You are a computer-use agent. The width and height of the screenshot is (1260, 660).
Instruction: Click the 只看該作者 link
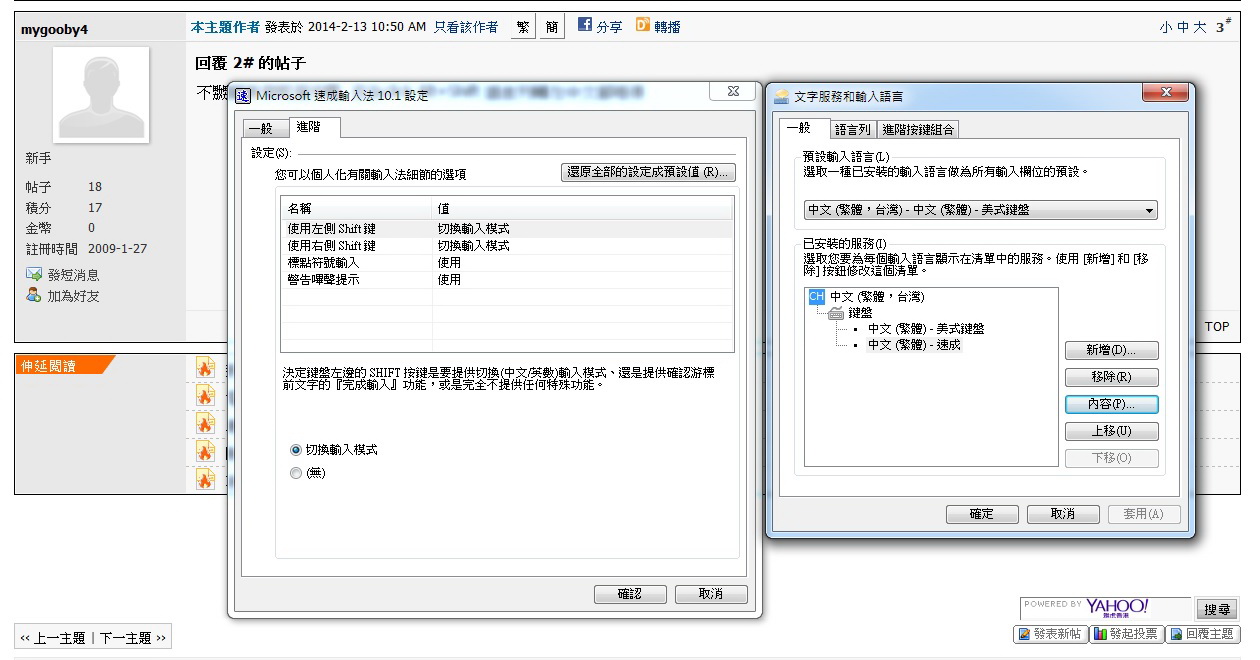pyautogui.click(x=466, y=27)
